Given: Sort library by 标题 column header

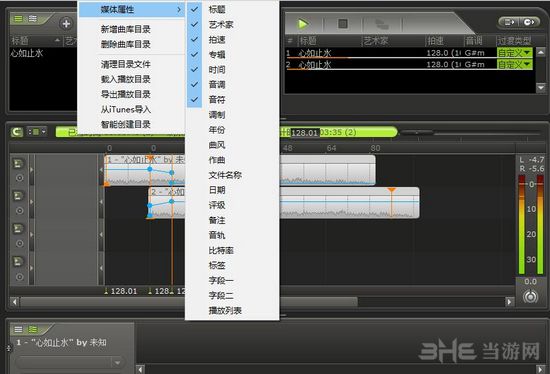Looking at the screenshot, I should 36,41.
